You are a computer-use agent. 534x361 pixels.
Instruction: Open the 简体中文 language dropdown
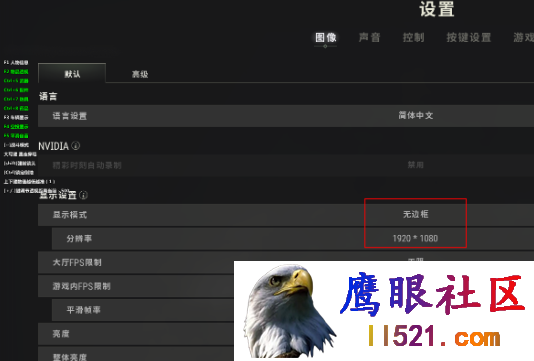[415, 115]
